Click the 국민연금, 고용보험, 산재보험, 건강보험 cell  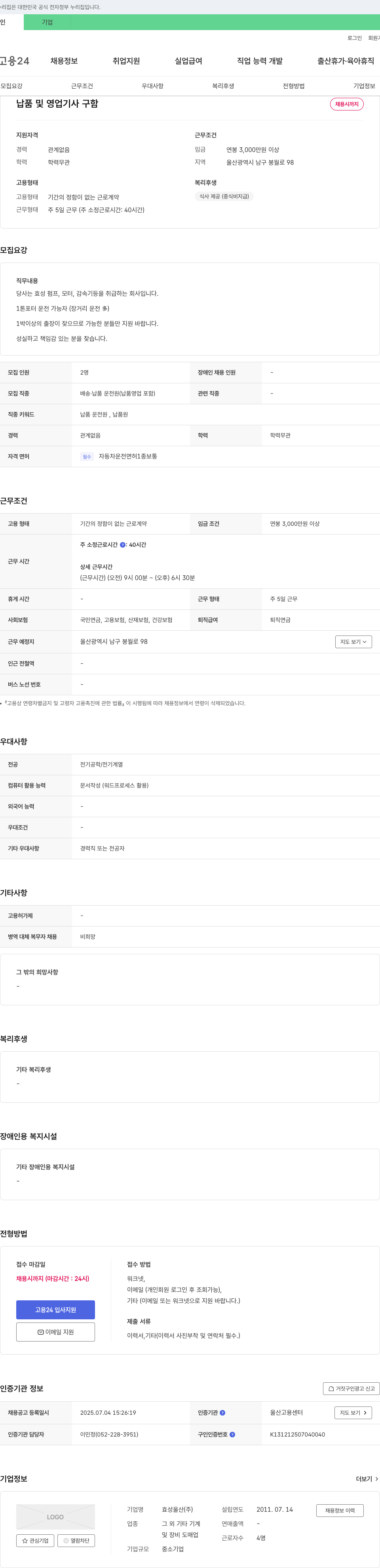tap(126, 620)
